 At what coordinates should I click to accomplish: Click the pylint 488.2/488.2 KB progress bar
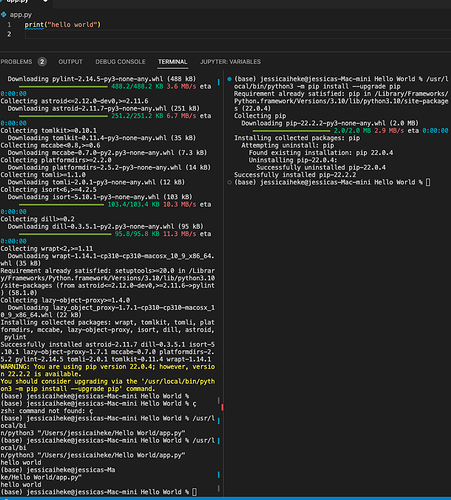(63, 87)
